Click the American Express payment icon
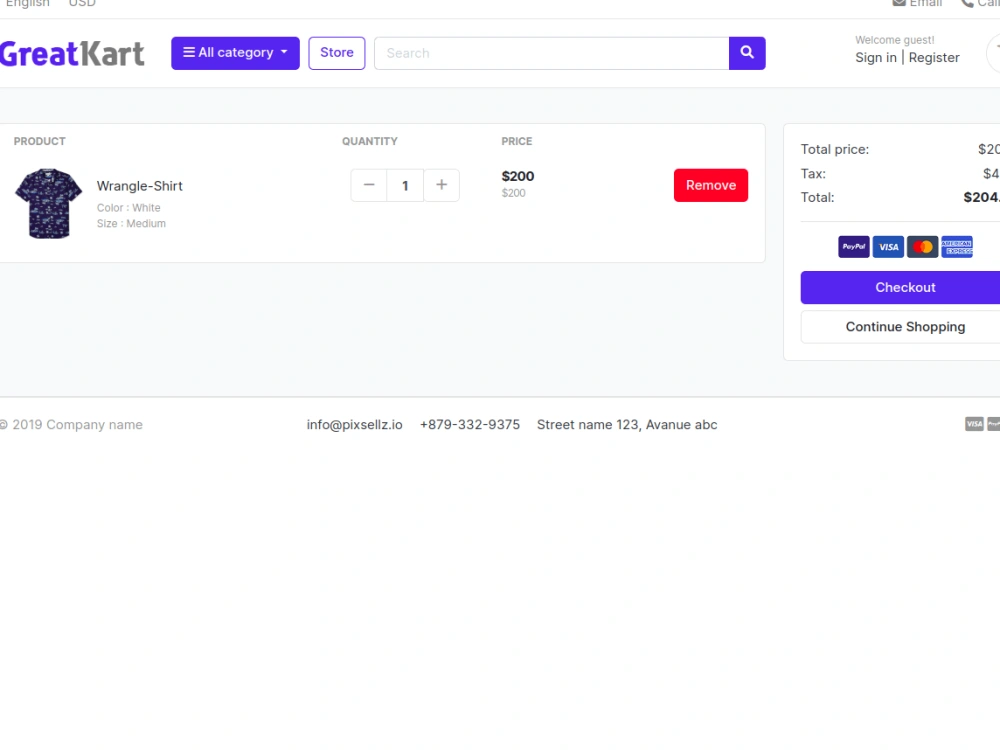The height and width of the screenshot is (750, 1000). click(957, 247)
